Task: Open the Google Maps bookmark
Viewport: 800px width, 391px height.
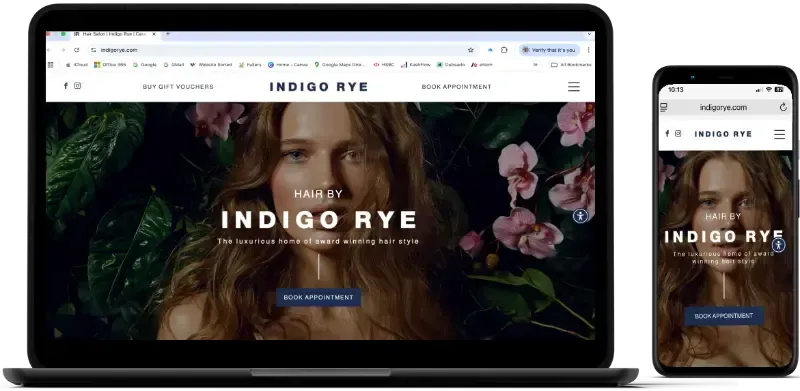Action: click(340, 65)
